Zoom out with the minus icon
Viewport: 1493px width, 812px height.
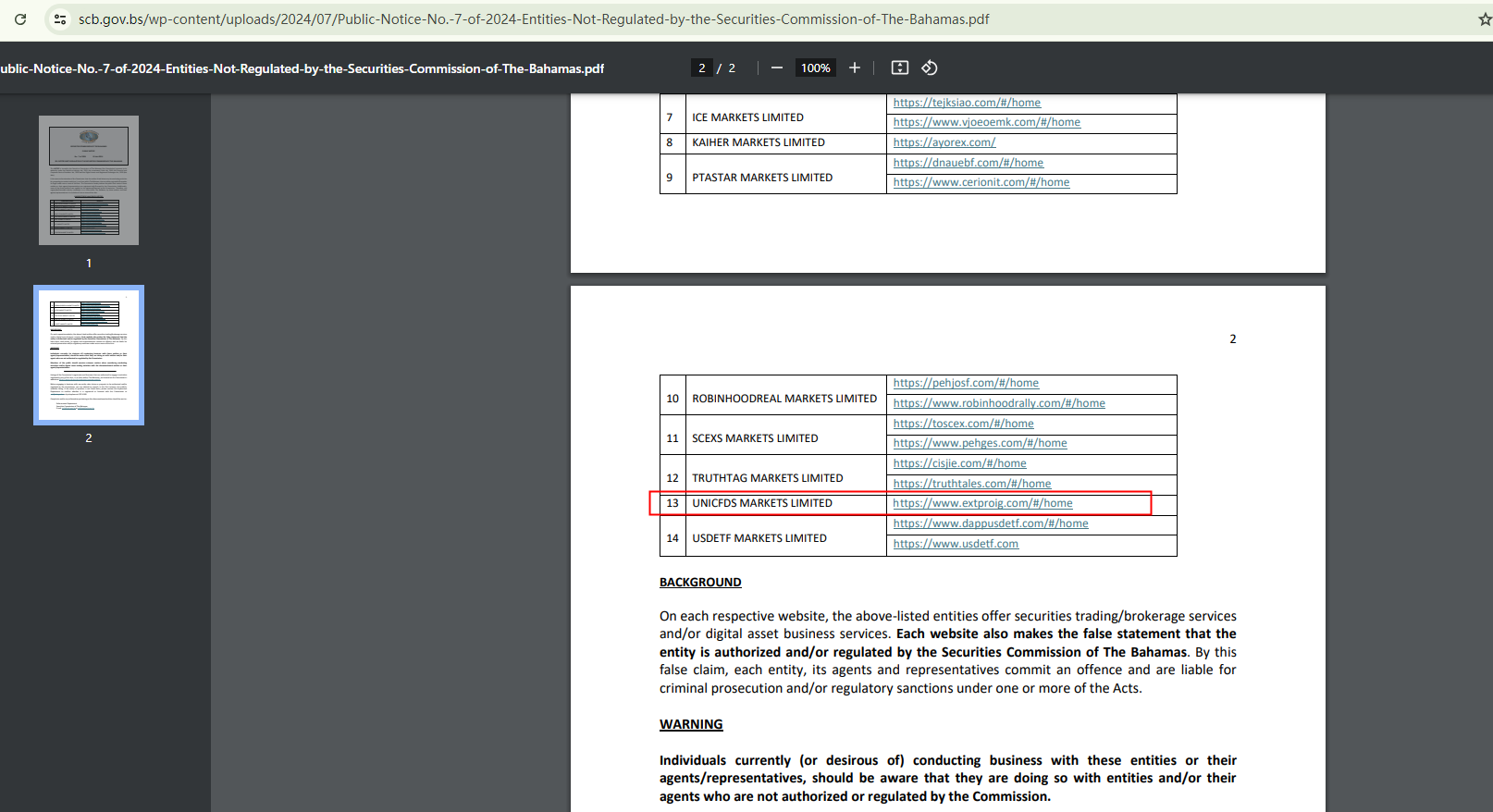click(777, 68)
